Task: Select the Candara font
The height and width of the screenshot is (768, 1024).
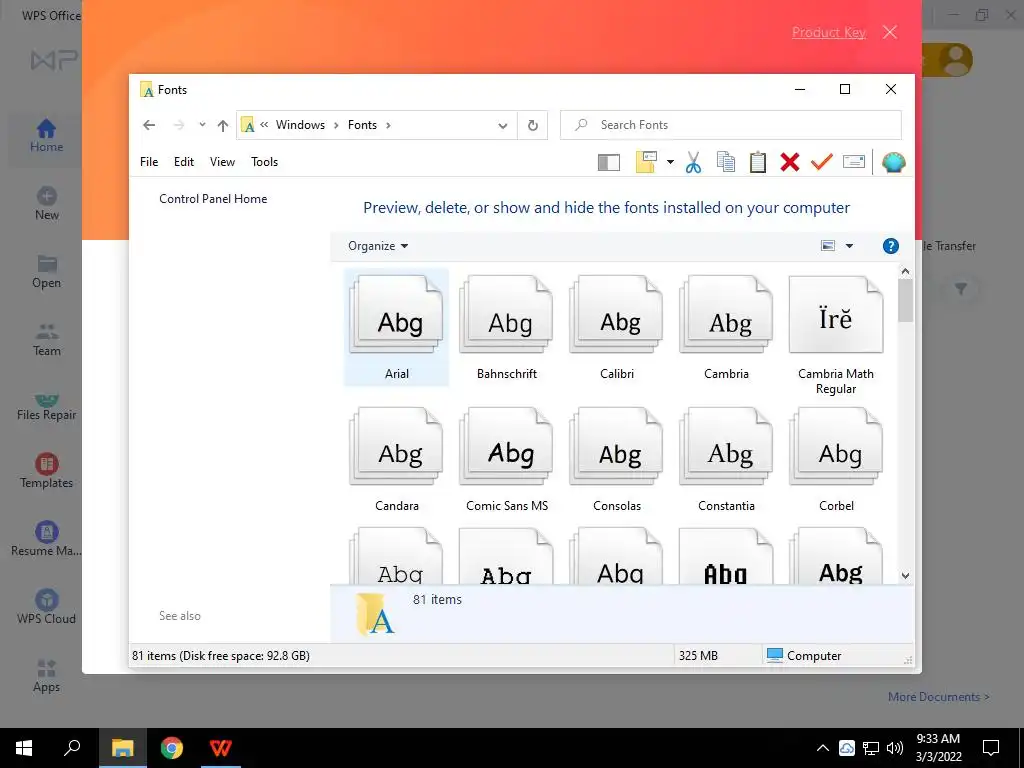Action: tap(396, 459)
